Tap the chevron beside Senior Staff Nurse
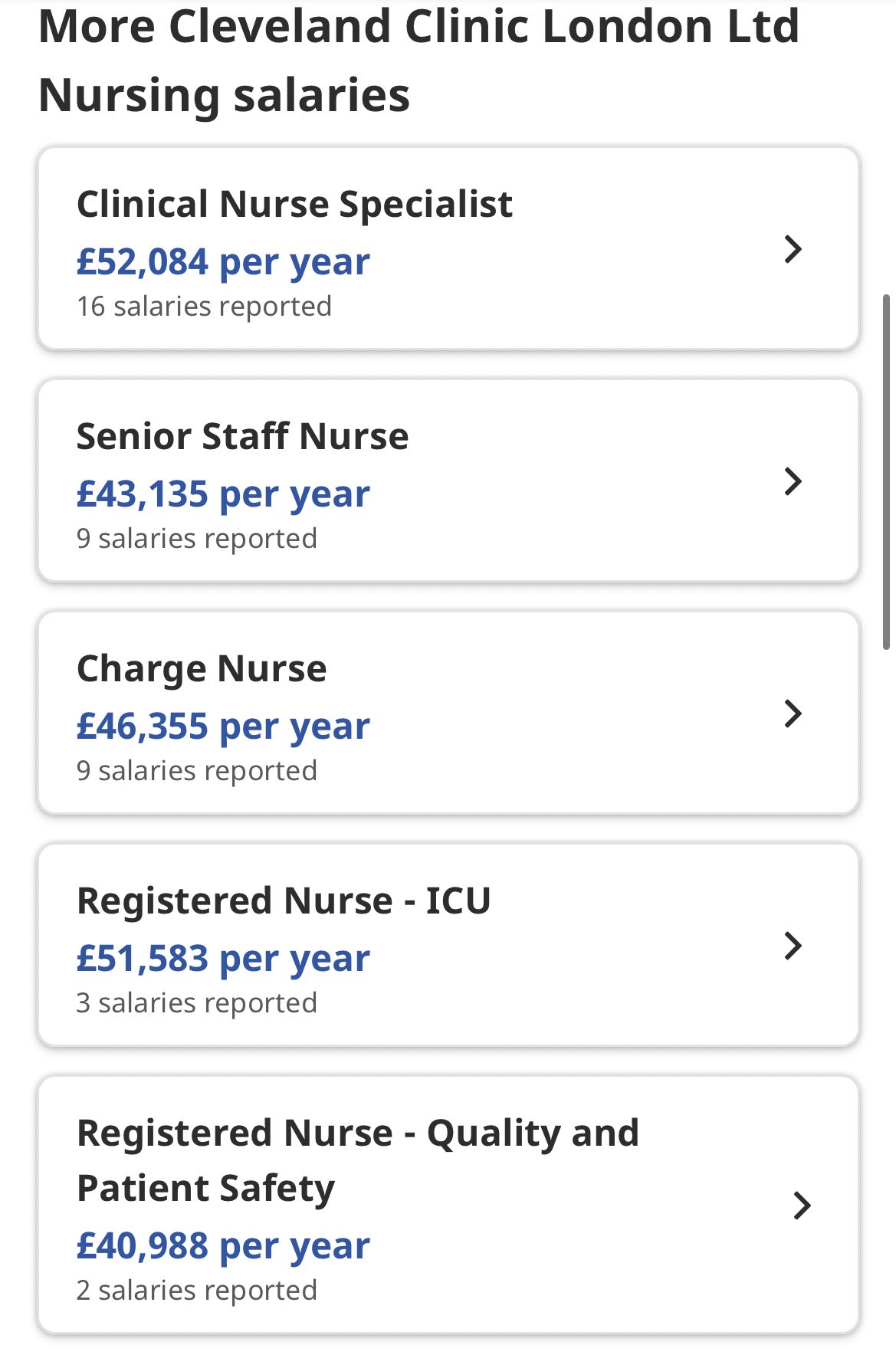The height and width of the screenshot is (1368, 896). coord(793,481)
